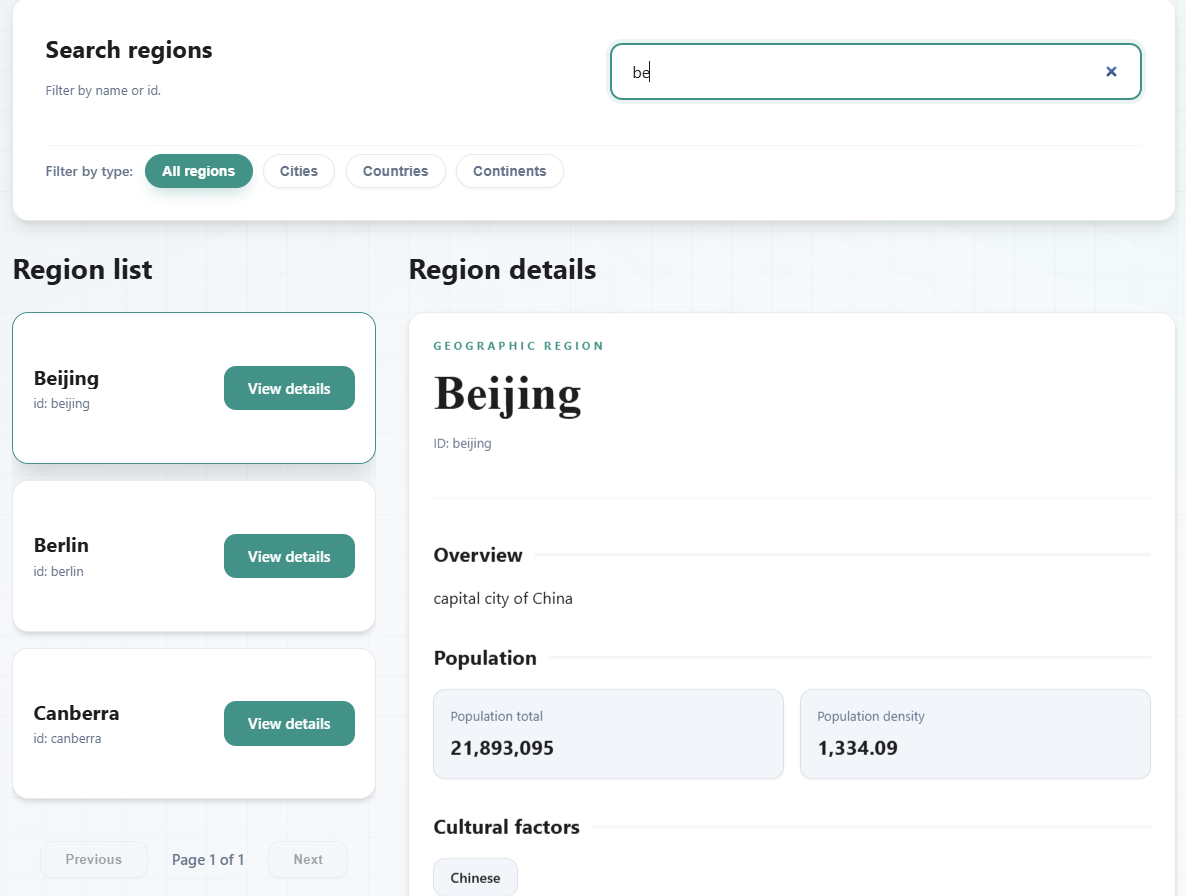1186x896 pixels.
Task: Select the Beijing name in region list
Action: (x=66, y=378)
